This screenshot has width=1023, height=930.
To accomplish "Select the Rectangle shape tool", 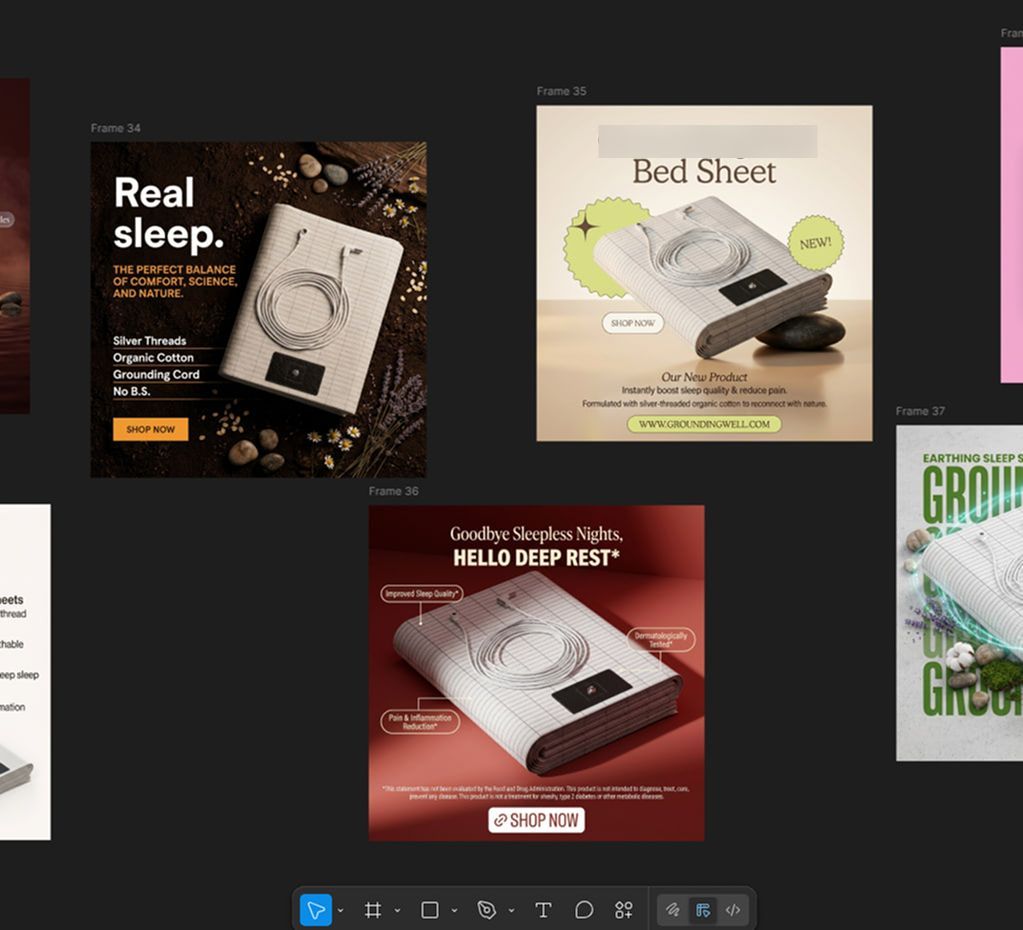I will pos(430,910).
